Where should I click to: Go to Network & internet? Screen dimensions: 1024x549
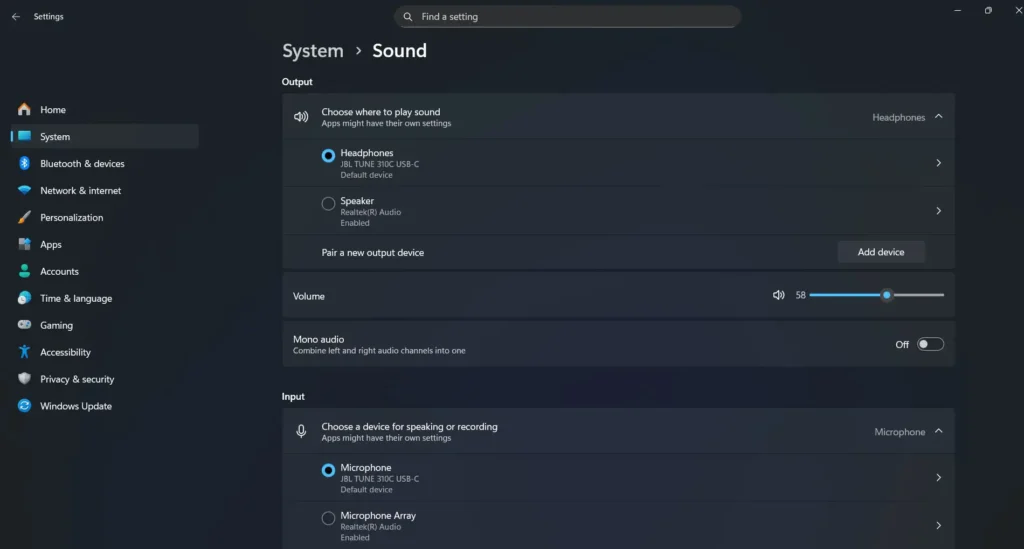[x=104, y=190]
